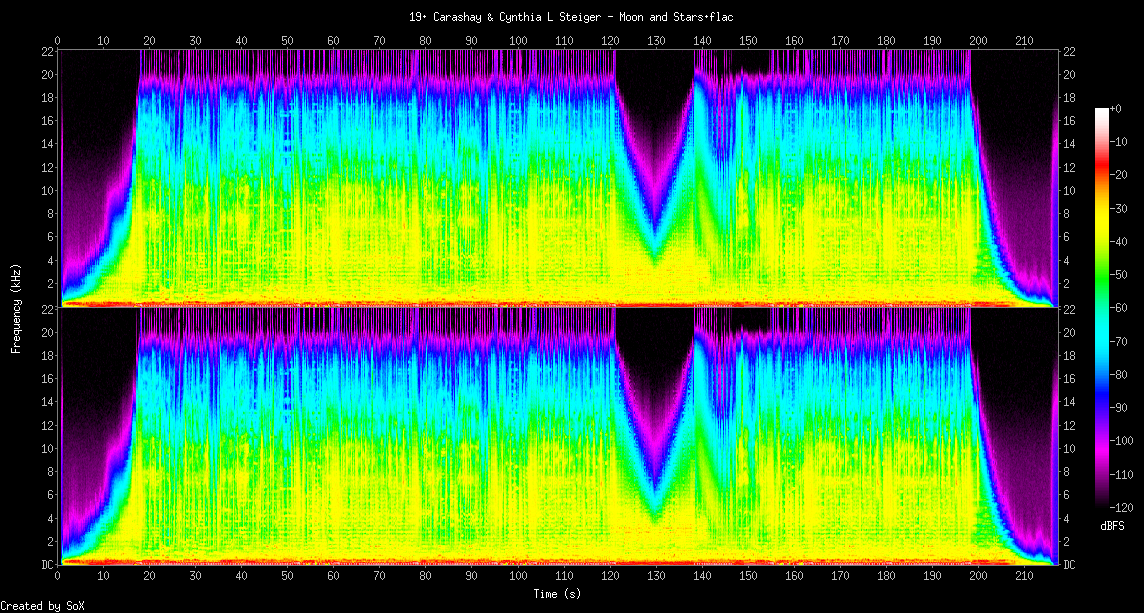This screenshot has width=1144, height=613.
Task: Click the 130 tick on top time axis
Action: 656,41
